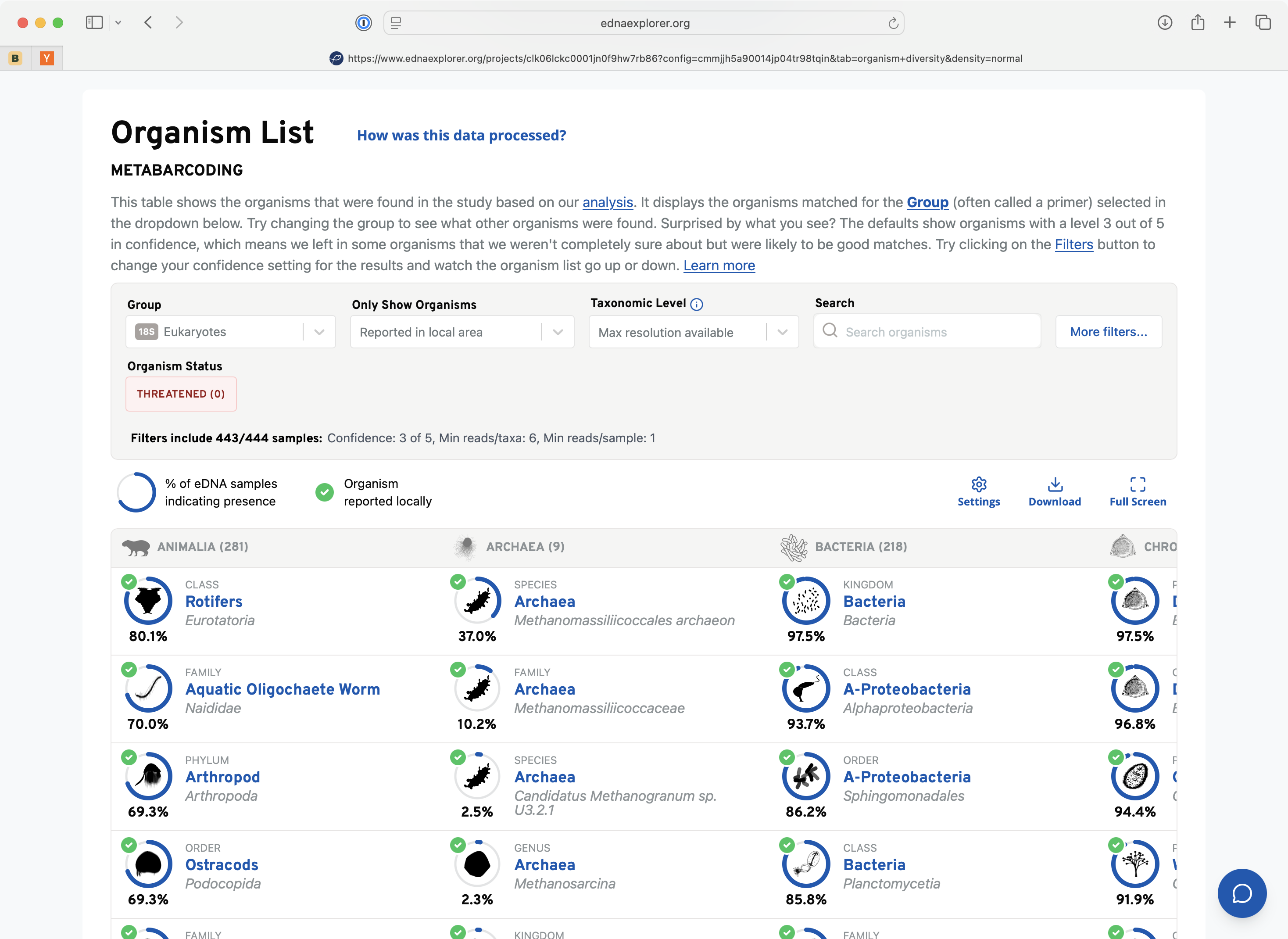Open Only Show Organisms dropdown
1288x939 pixels.
[x=462, y=332]
